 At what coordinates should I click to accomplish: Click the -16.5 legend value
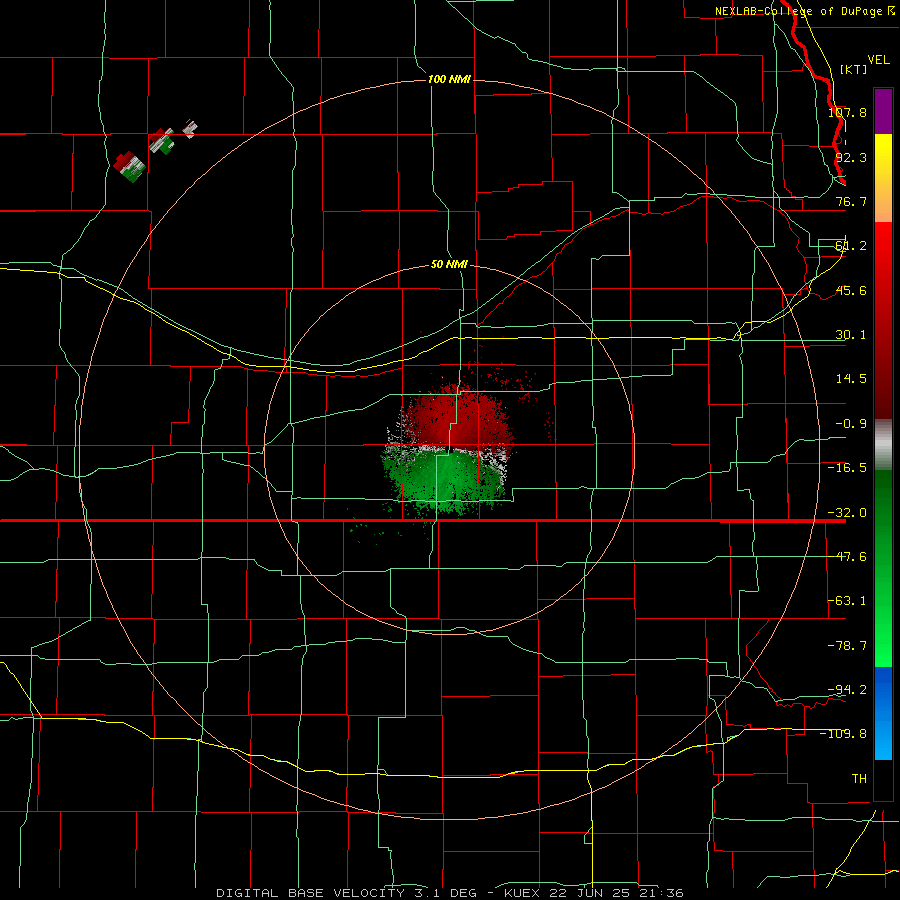tap(847, 468)
